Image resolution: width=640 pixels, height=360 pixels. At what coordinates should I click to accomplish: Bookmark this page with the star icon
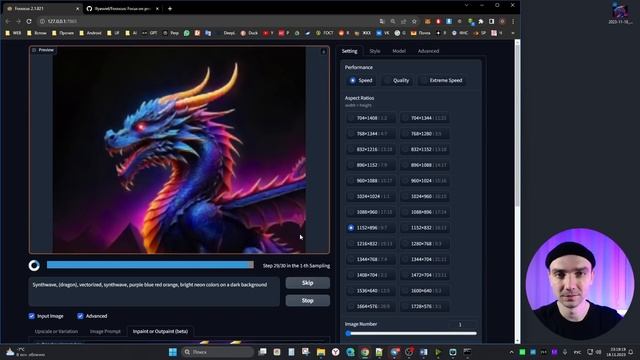[x=414, y=21]
